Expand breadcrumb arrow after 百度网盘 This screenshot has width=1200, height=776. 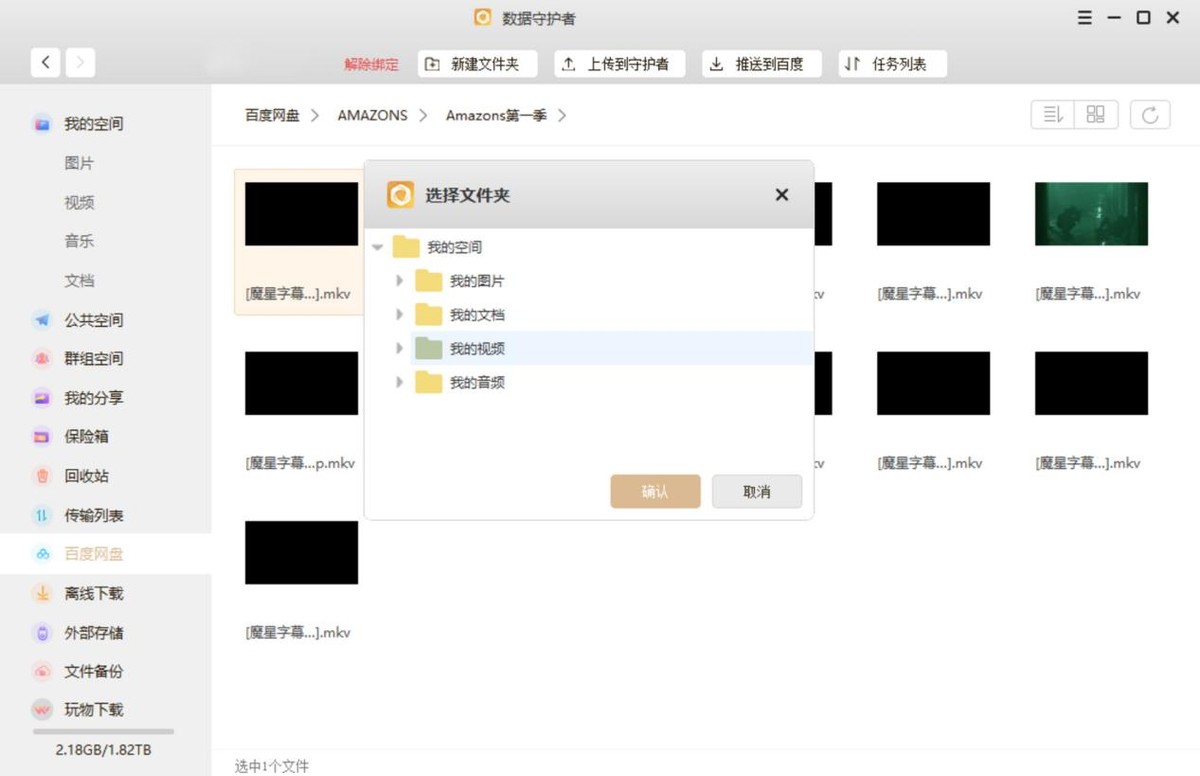315,116
